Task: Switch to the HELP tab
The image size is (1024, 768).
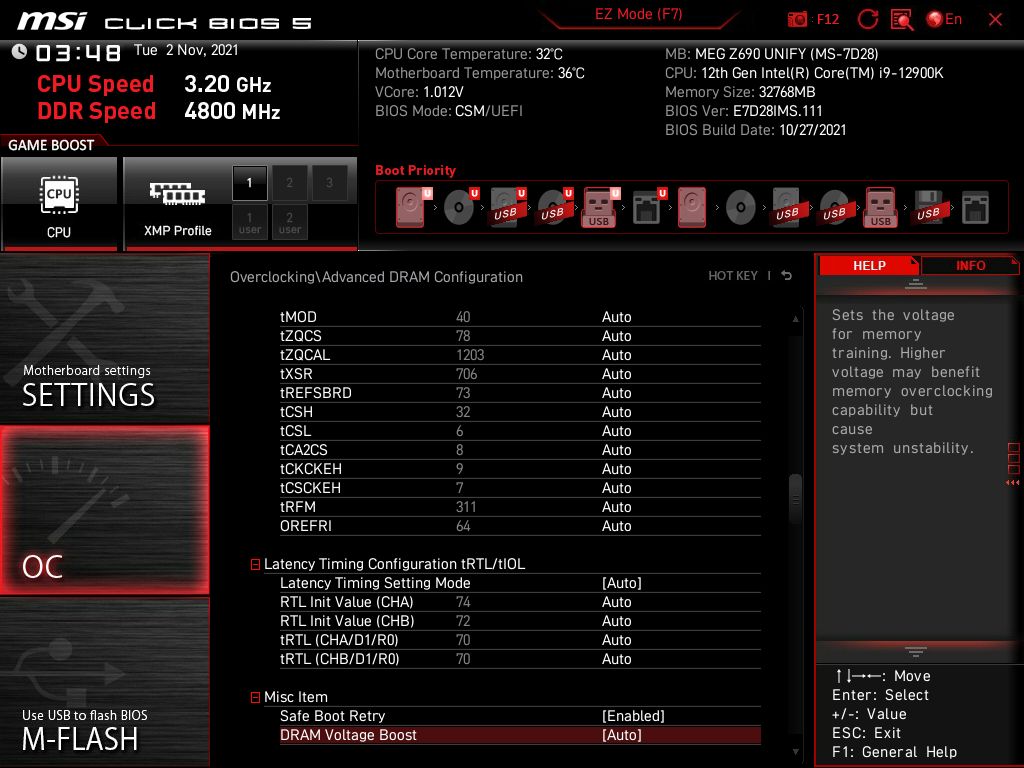Action: pyautogui.click(x=869, y=266)
